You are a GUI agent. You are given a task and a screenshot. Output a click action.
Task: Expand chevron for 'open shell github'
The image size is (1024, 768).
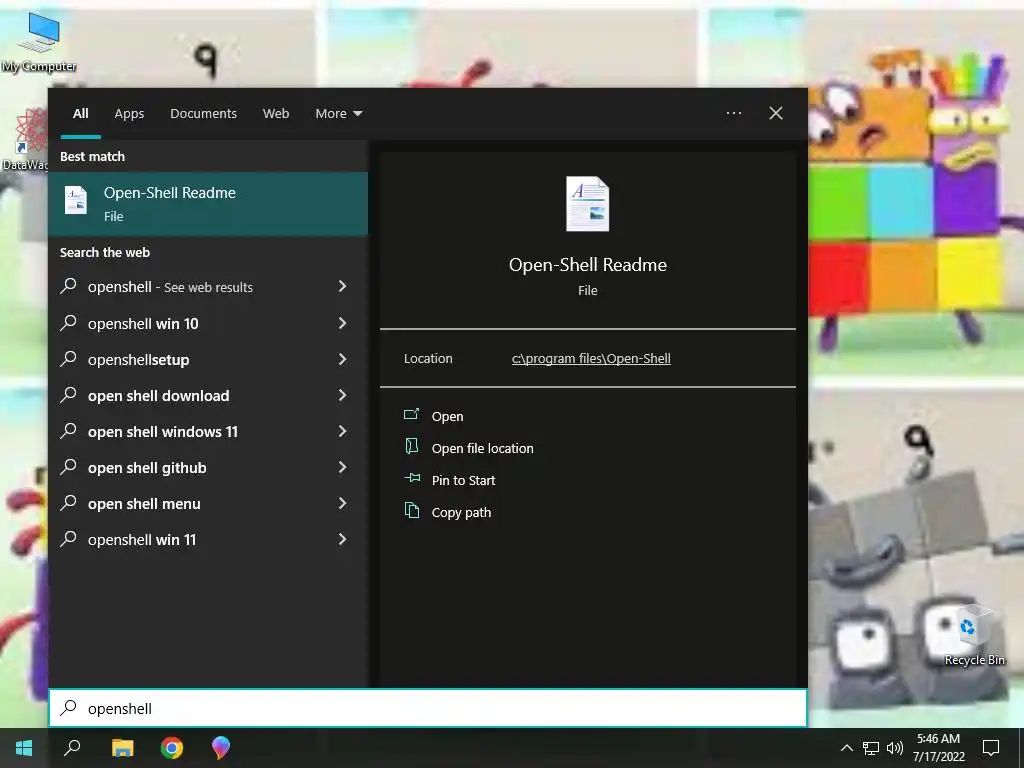click(342, 466)
